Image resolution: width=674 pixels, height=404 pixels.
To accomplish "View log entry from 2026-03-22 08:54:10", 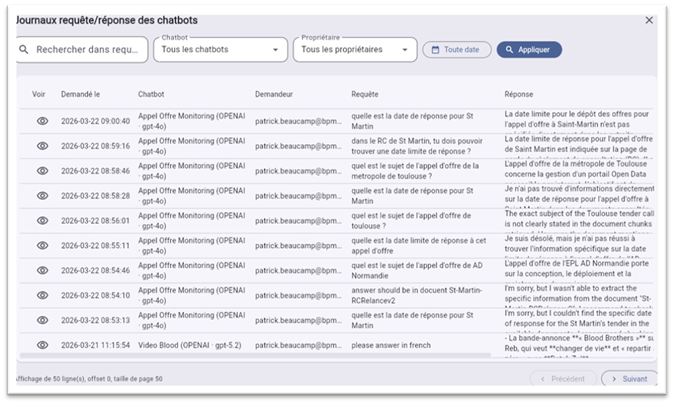I will pos(42,296).
